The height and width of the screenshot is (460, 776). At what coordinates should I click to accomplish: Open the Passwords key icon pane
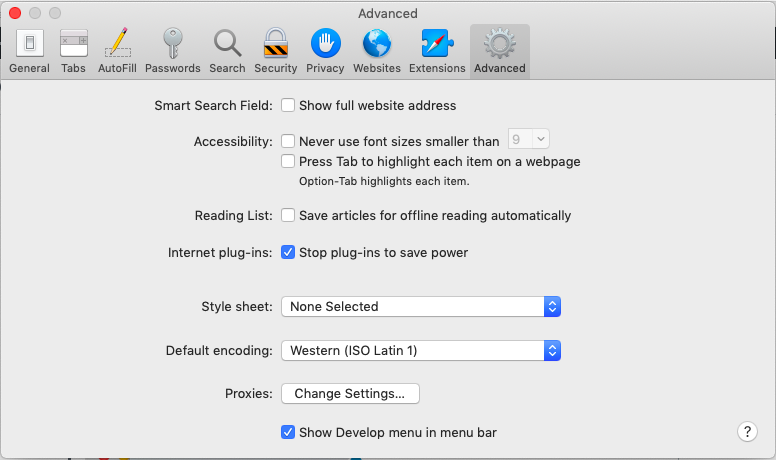click(173, 51)
